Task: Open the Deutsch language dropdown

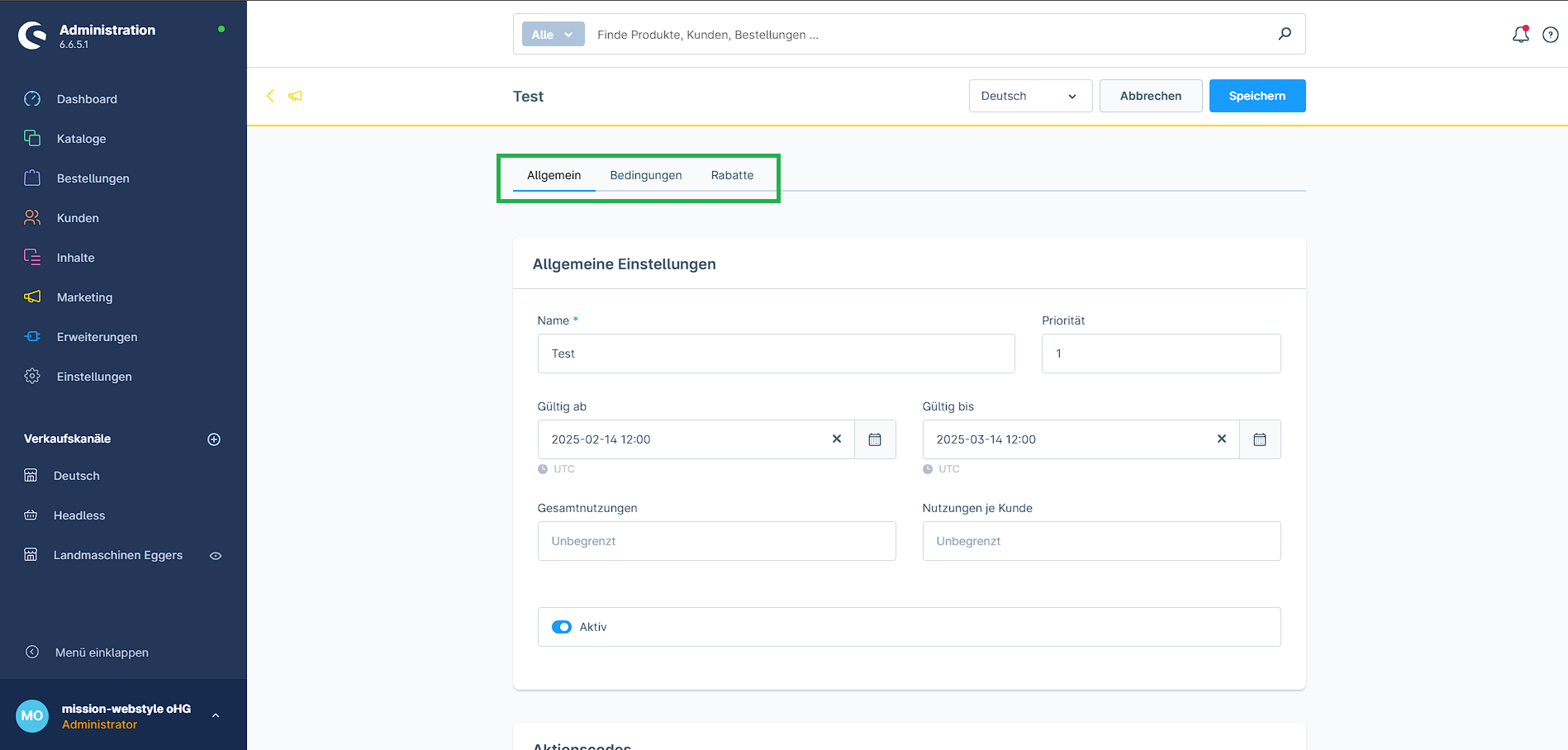Action: click(x=1029, y=96)
